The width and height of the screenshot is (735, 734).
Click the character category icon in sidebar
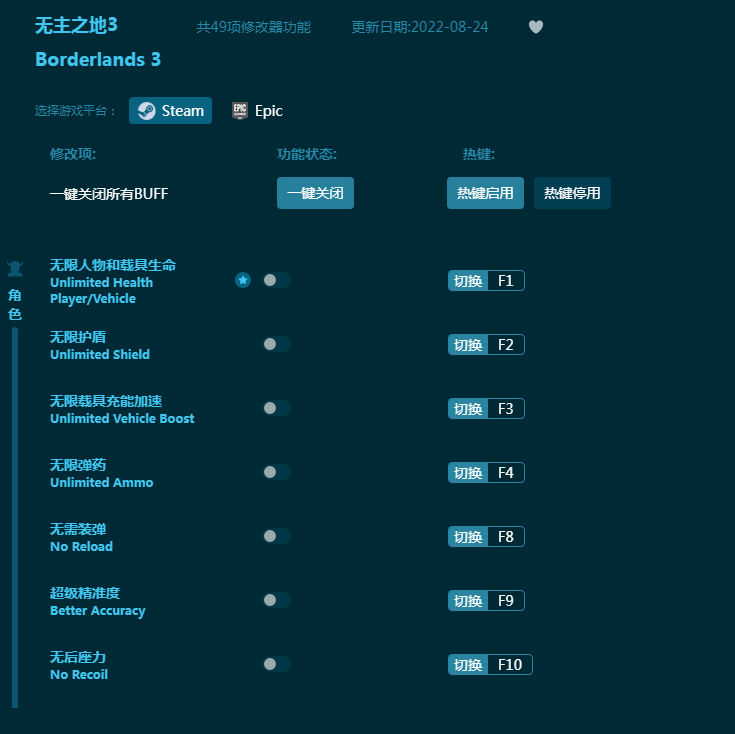click(x=15, y=269)
